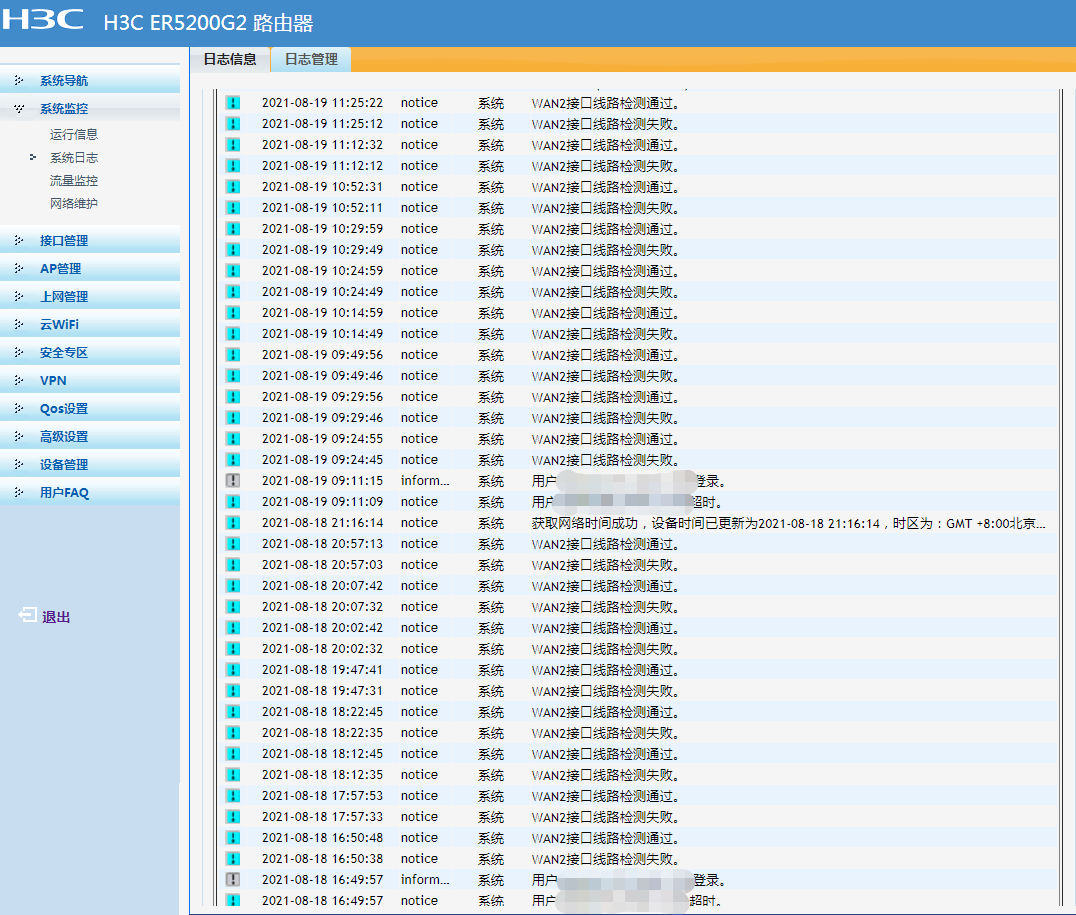Click notice icon for 2021-08-19 11:25:12 entry
The image size is (1076, 915).
(x=233, y=124)
